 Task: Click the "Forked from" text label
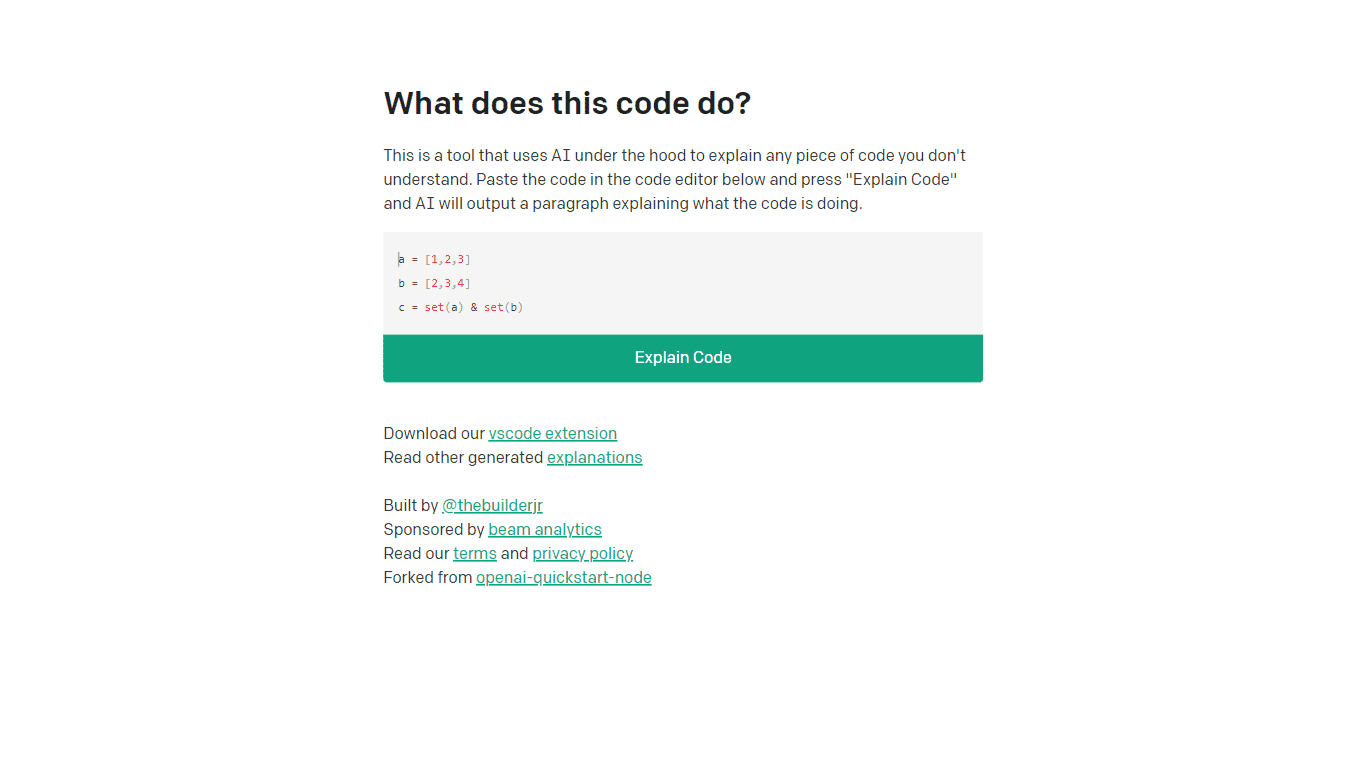(x=428, y=577)
